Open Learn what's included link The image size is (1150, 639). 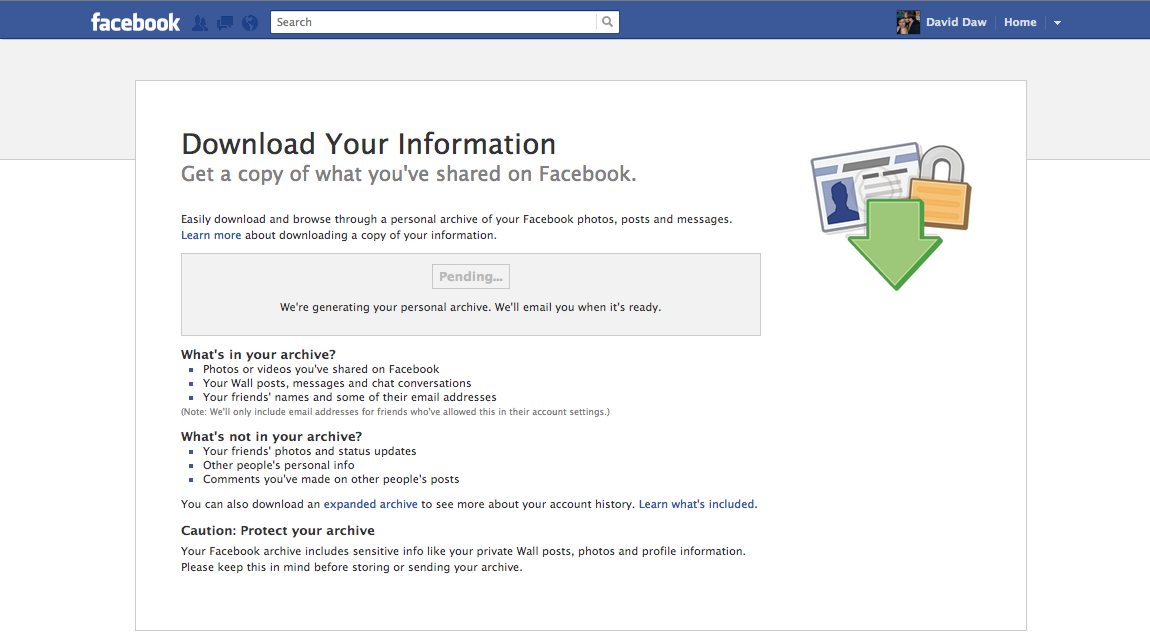click(x=697, y=504)
